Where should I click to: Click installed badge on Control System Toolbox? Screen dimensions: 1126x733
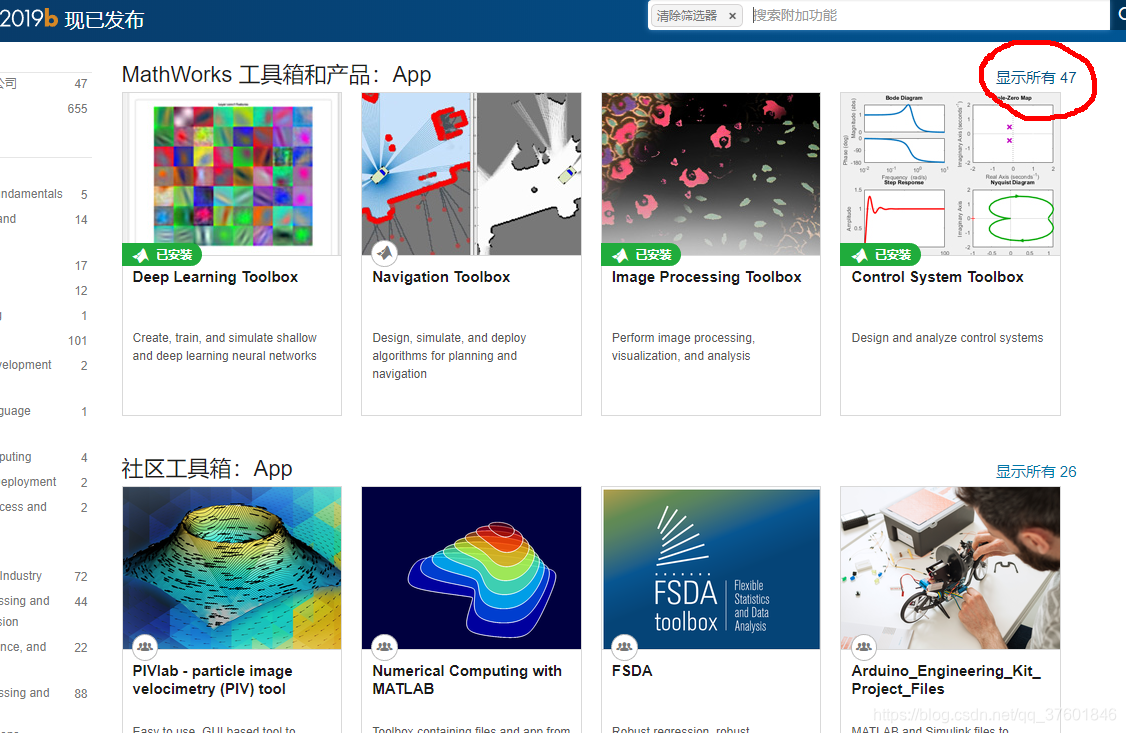coord(880,255)
